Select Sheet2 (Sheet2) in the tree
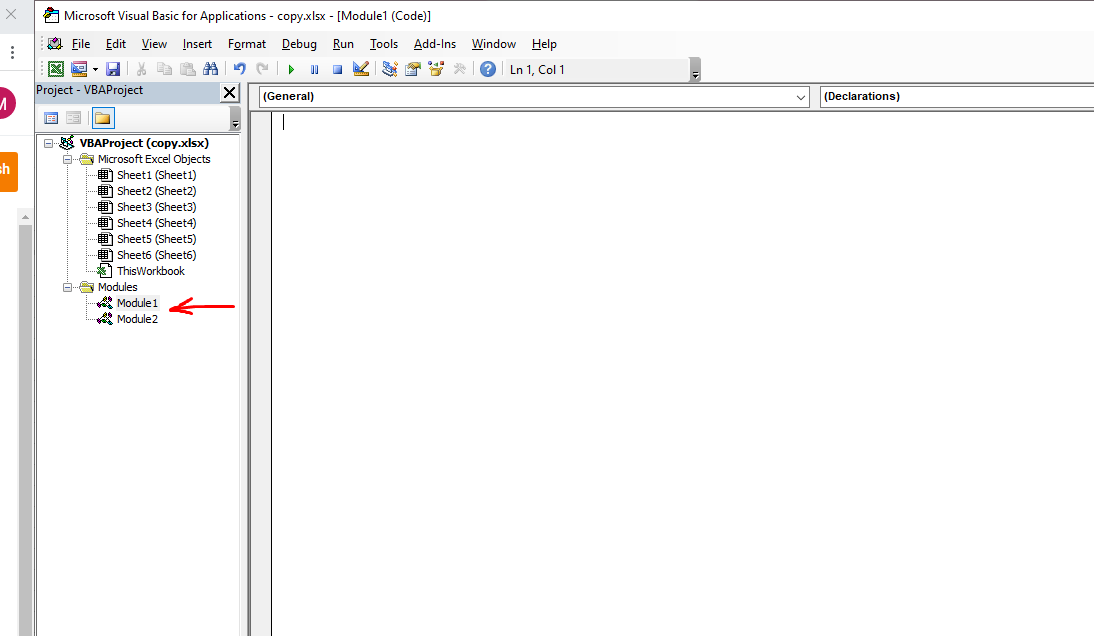The width and height of the screenshot is (1094, 636). click(156, 191)
